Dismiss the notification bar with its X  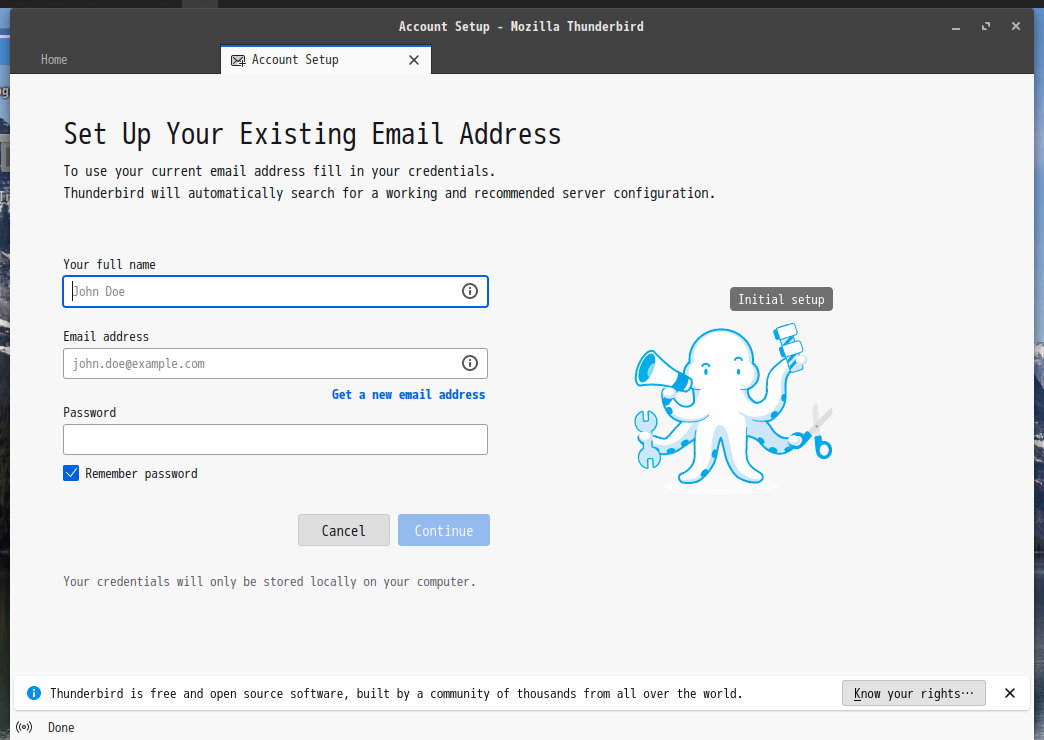click(x=1009, y=693)
